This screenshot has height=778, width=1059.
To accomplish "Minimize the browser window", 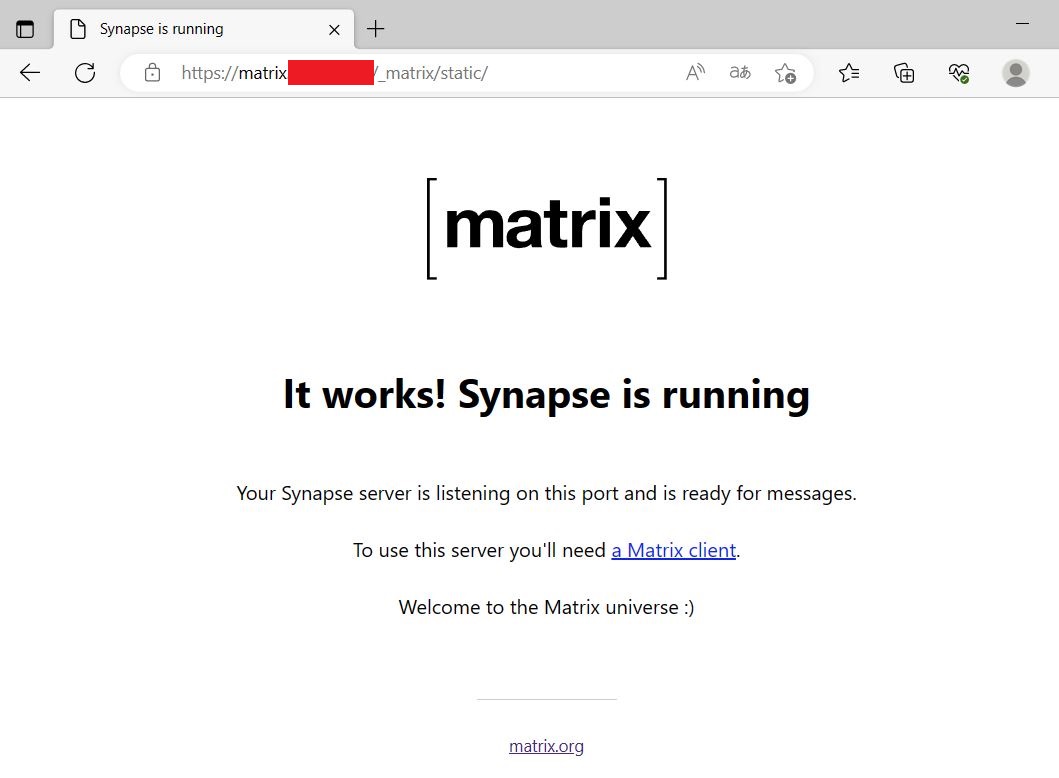I will 1022,24.
